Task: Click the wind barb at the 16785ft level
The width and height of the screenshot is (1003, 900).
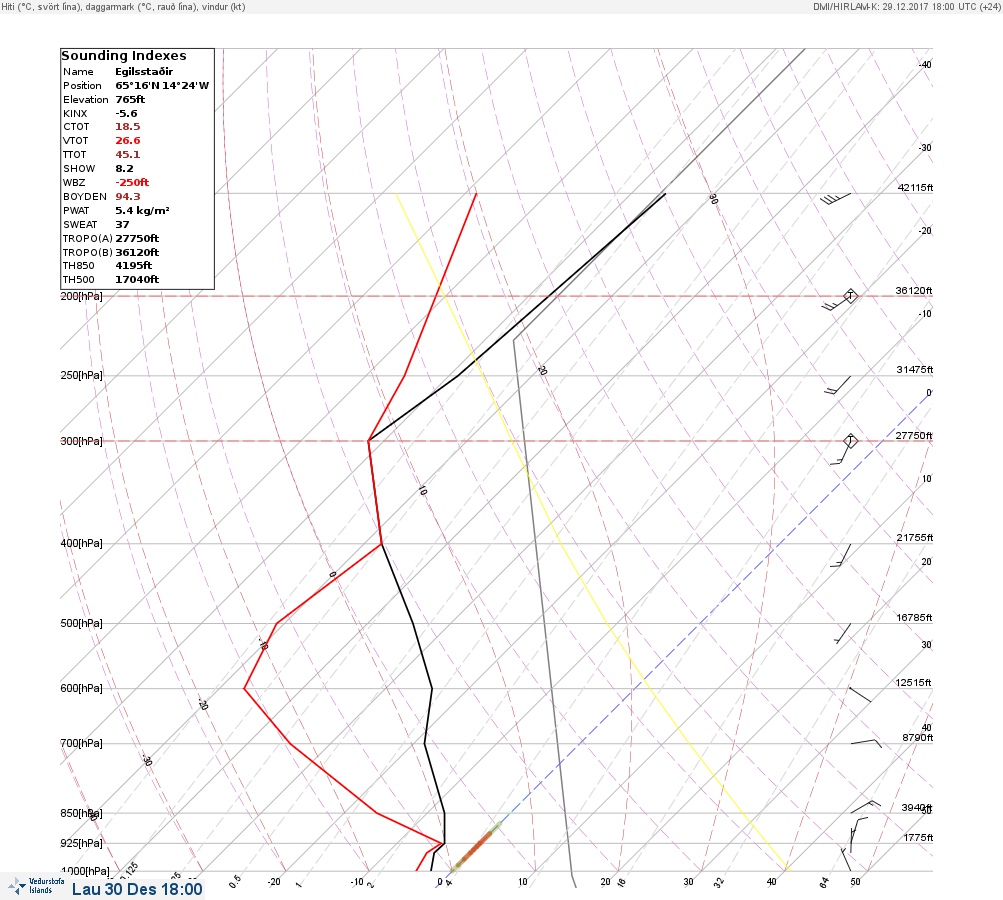Action: click(x=843, y=633)
